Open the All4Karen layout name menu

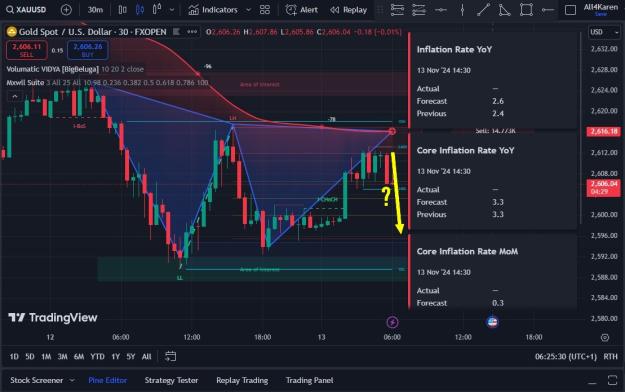click(x=601, y=10)
